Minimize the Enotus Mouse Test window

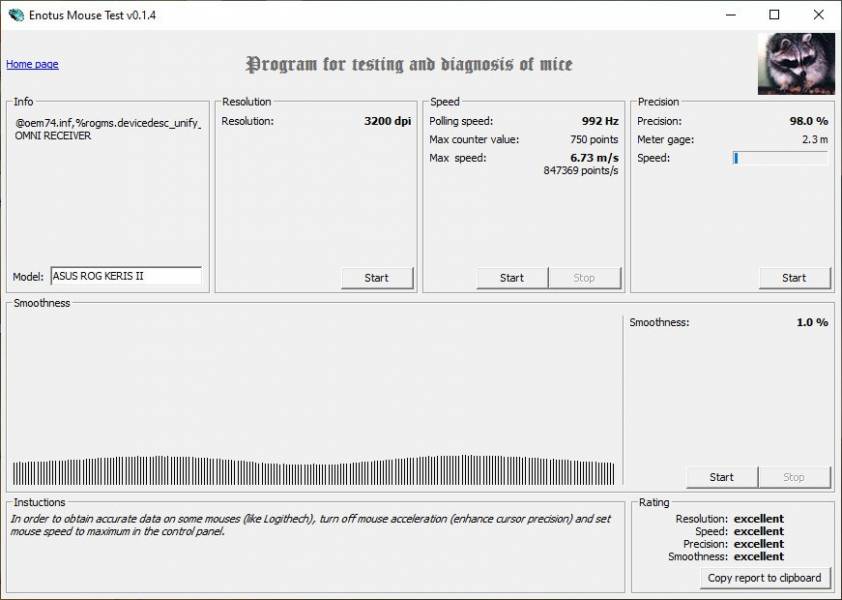click(728, 15)
